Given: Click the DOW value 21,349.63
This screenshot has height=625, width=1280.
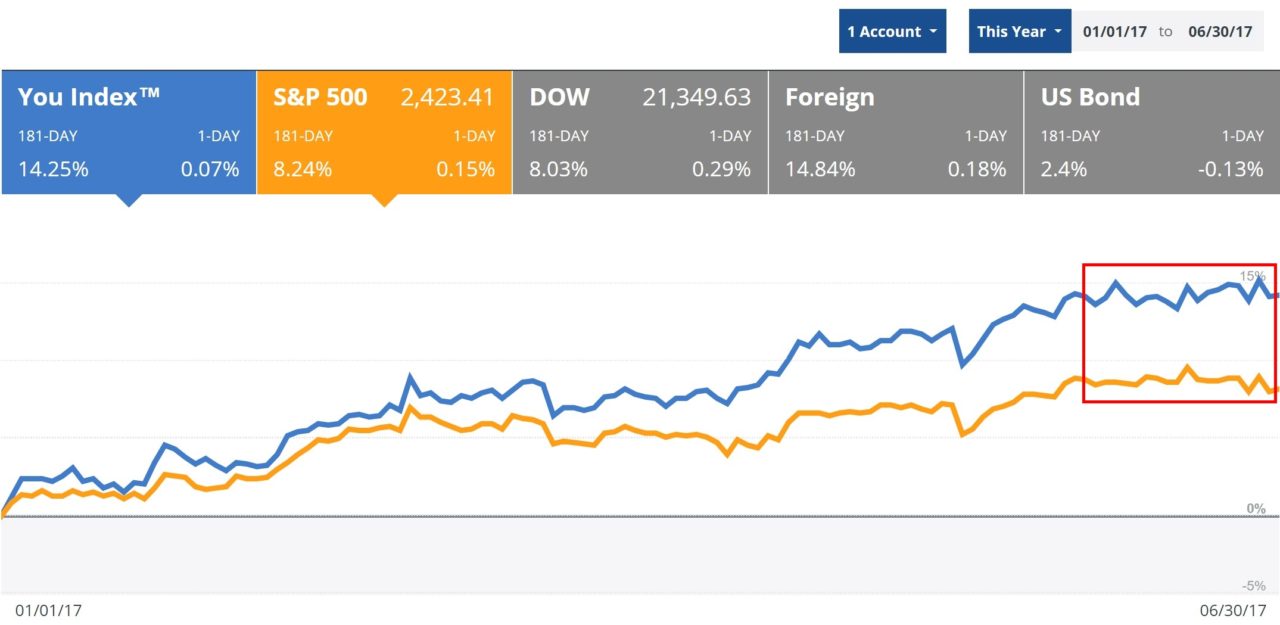Looking at the screenshot, I should (696, 97).
